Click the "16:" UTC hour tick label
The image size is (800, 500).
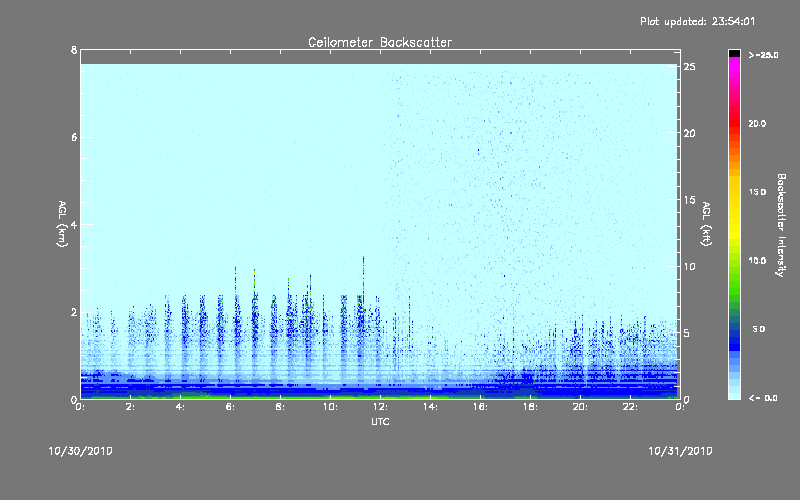click(480, 407)
